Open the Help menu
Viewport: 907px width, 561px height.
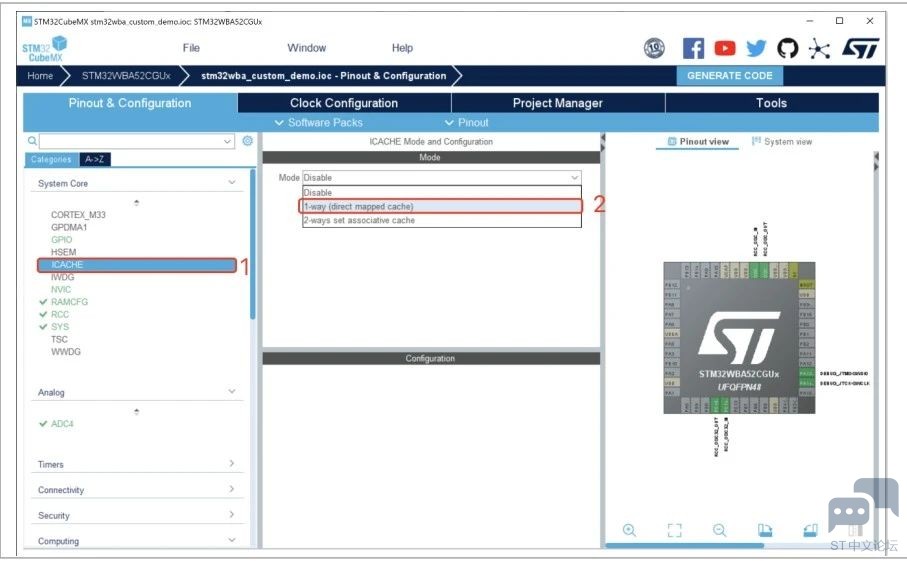click(402, 48)
